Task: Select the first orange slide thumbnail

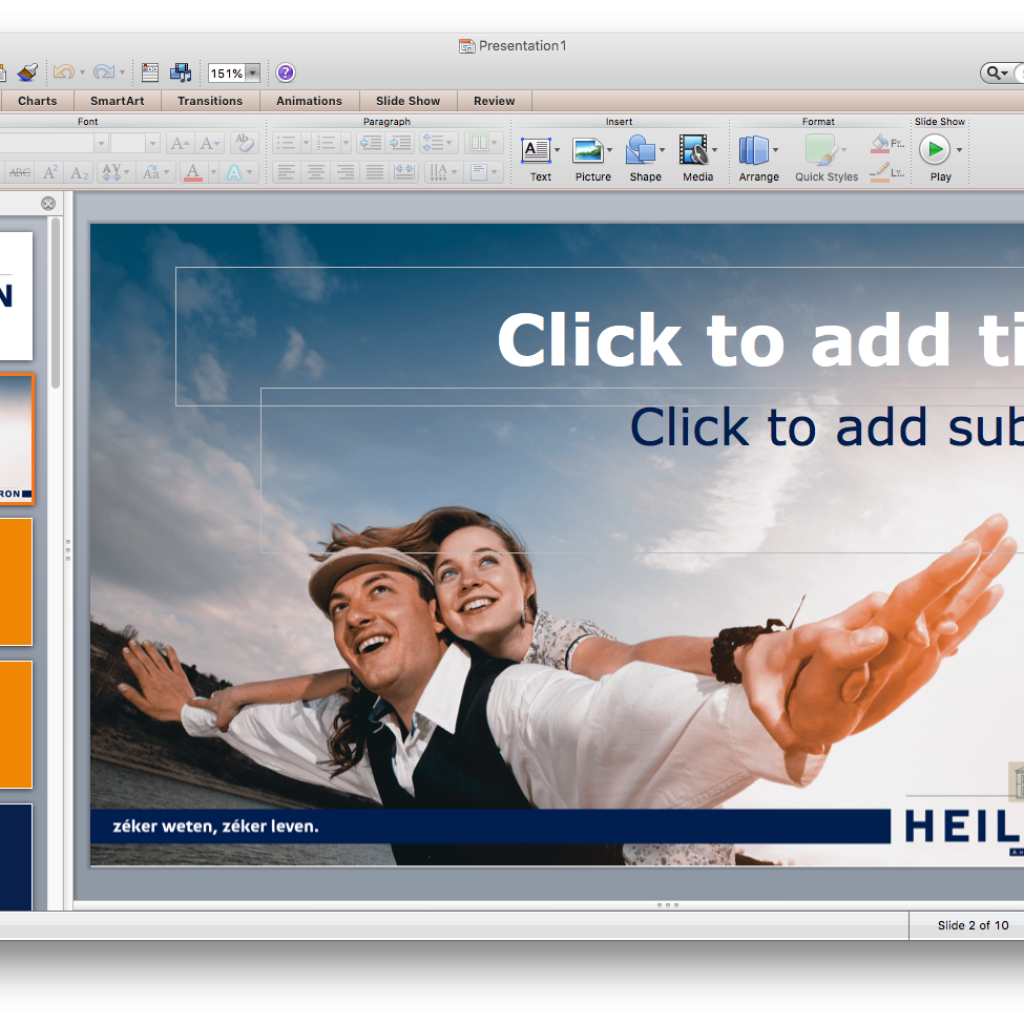Action: (x=16, y=581)
